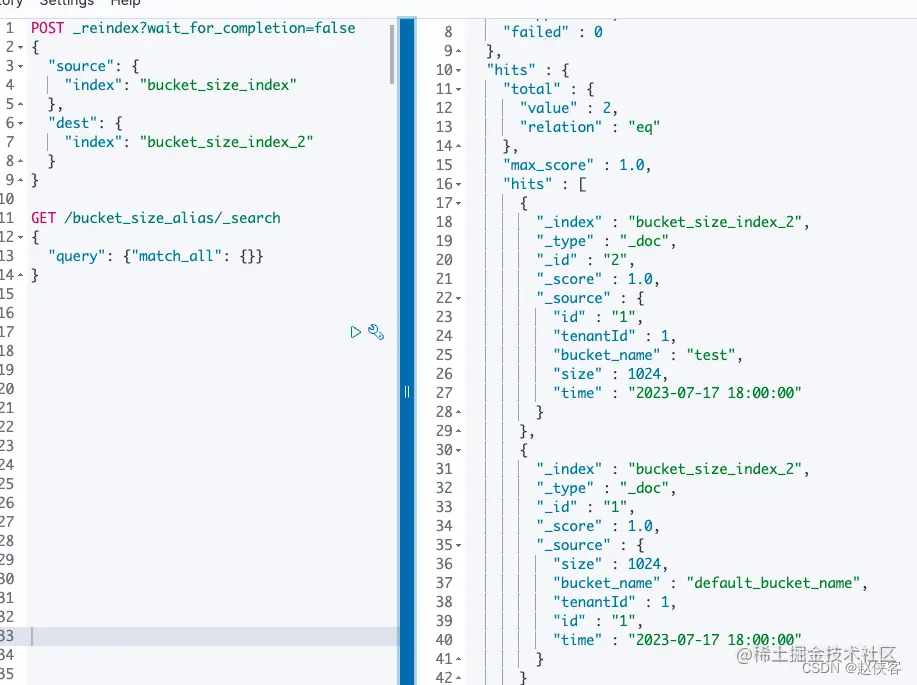This screenshot has width=917, height=685.
Task: Click "_index" value on output line 31
Action: tap(715, 469)
